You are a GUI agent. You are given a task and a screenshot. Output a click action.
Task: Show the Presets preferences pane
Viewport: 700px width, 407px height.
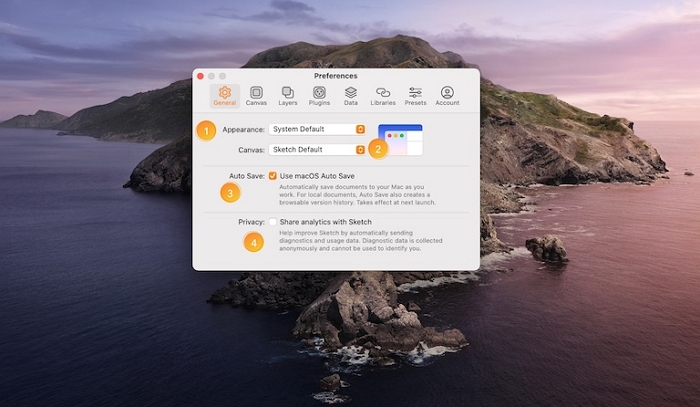415,95
